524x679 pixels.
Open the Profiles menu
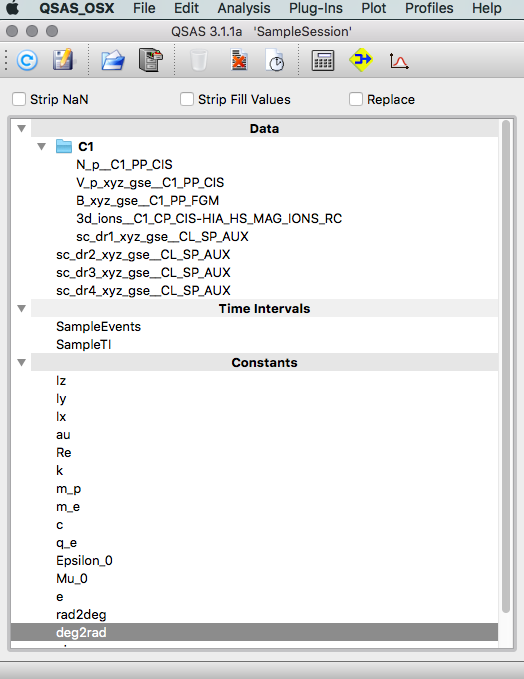tap(429, 8)
